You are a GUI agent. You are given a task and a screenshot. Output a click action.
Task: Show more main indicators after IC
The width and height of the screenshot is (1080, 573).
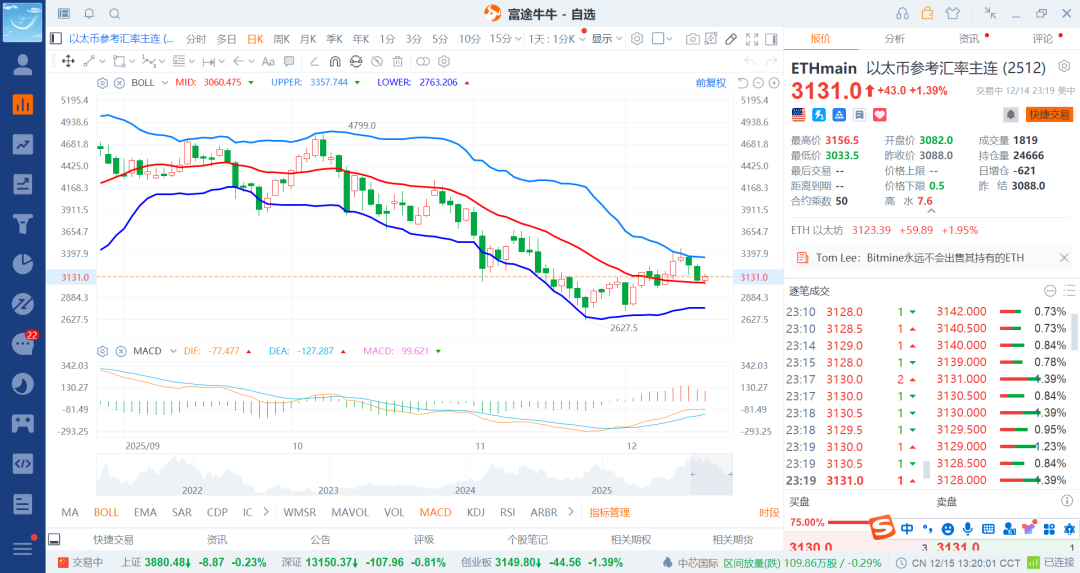tap(266, 512)
